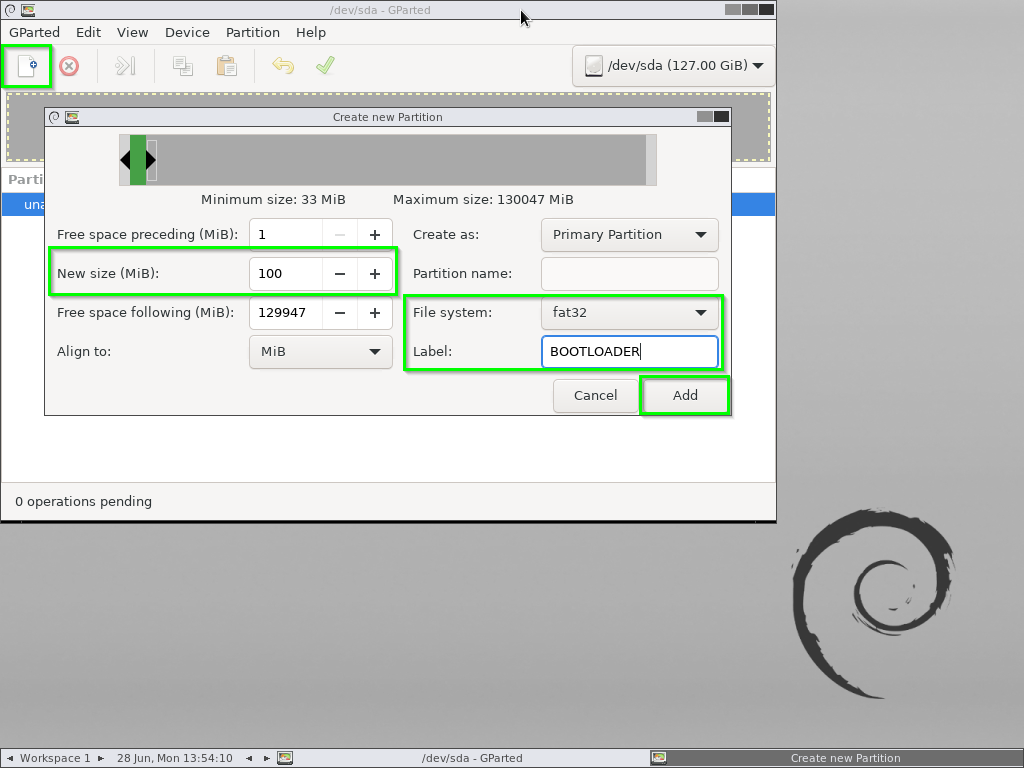The image size is (1024, 768).
Task: Click the Apply all operations checkmark
Action: 325,66
